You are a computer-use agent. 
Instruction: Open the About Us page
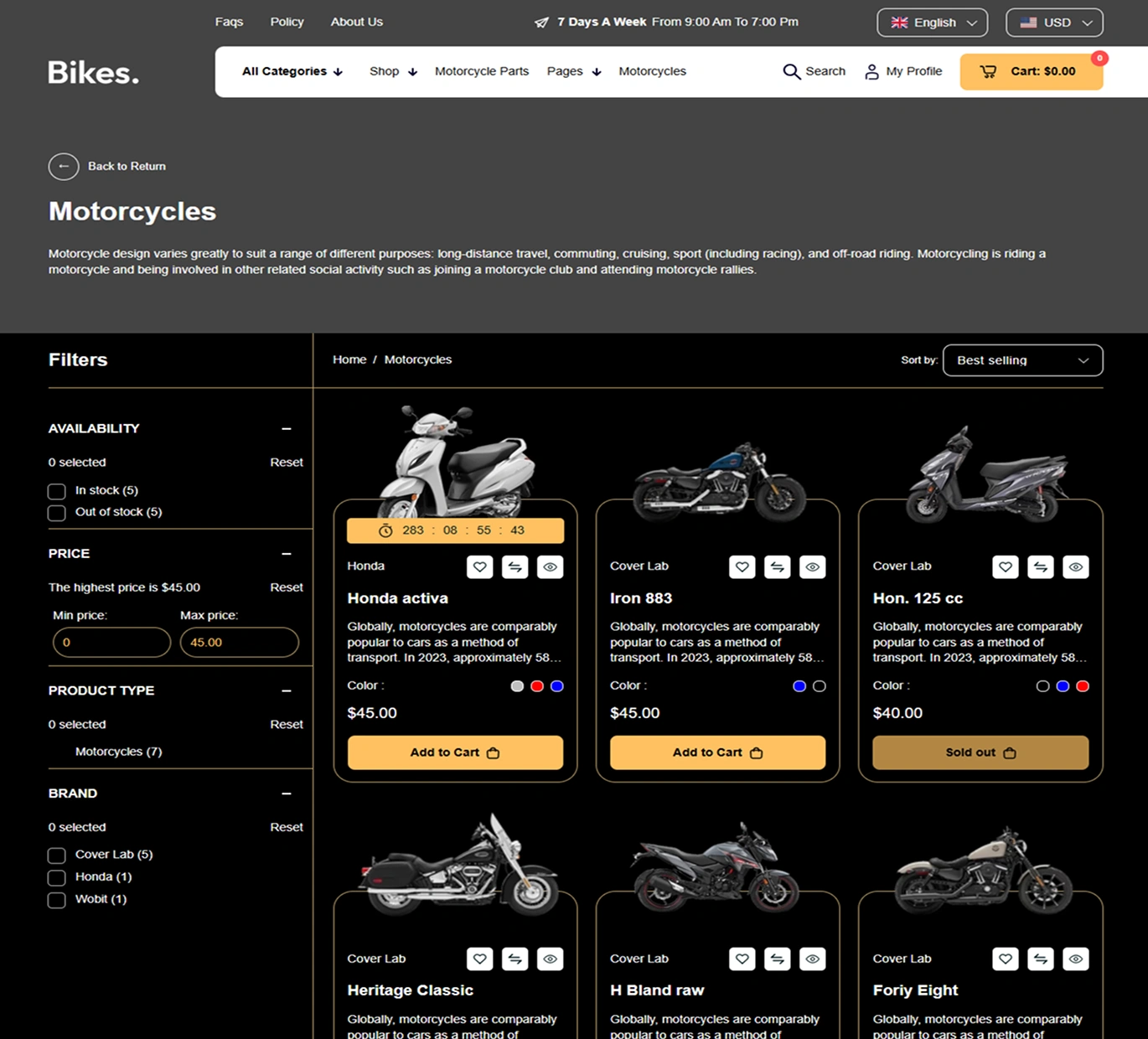(x=356, y=22)
